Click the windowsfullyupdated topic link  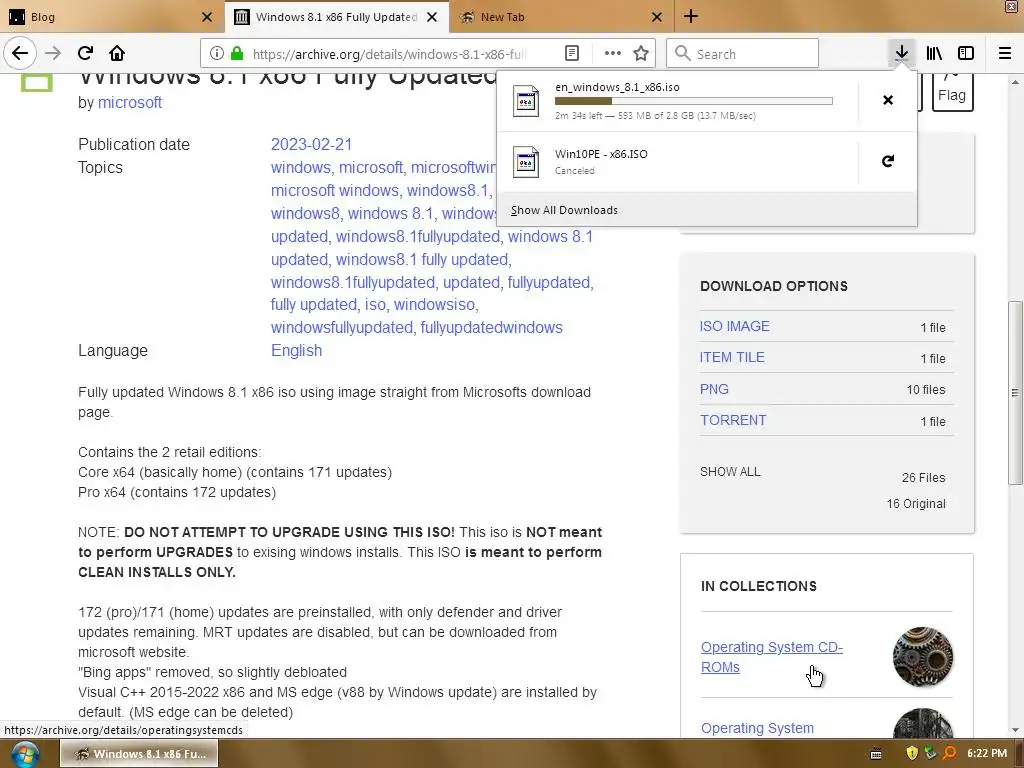pyautogui.click(x=342, y=327)
